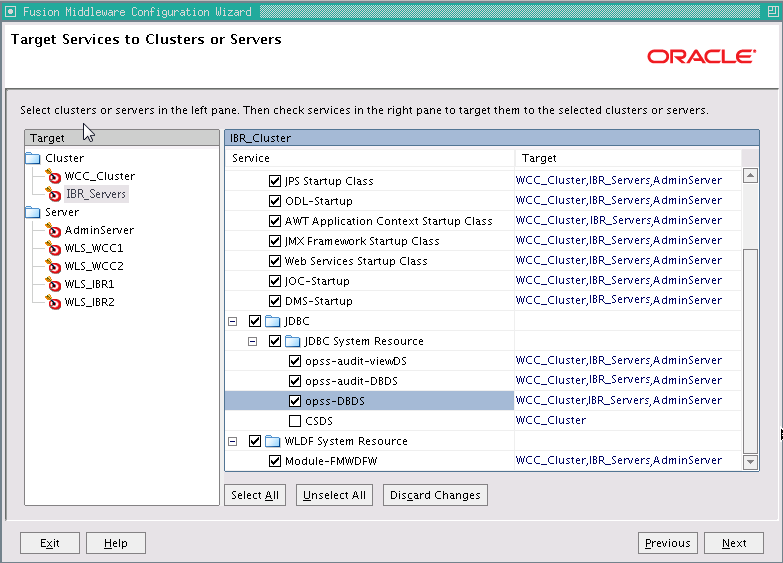Toggle AWT Application Context Startup Class checkbox
This screenshot has width=783, height=563.
pos(275,221)
